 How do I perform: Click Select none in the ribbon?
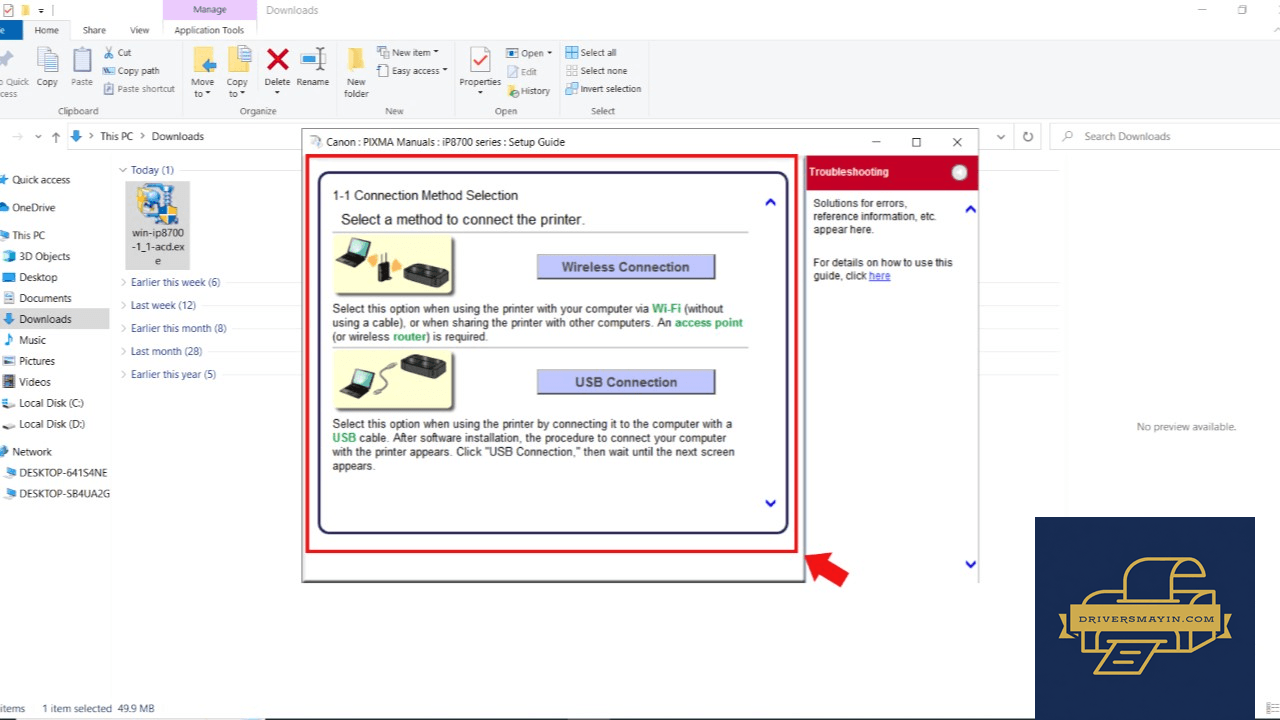pyautogui.click(x=596, y=71)
